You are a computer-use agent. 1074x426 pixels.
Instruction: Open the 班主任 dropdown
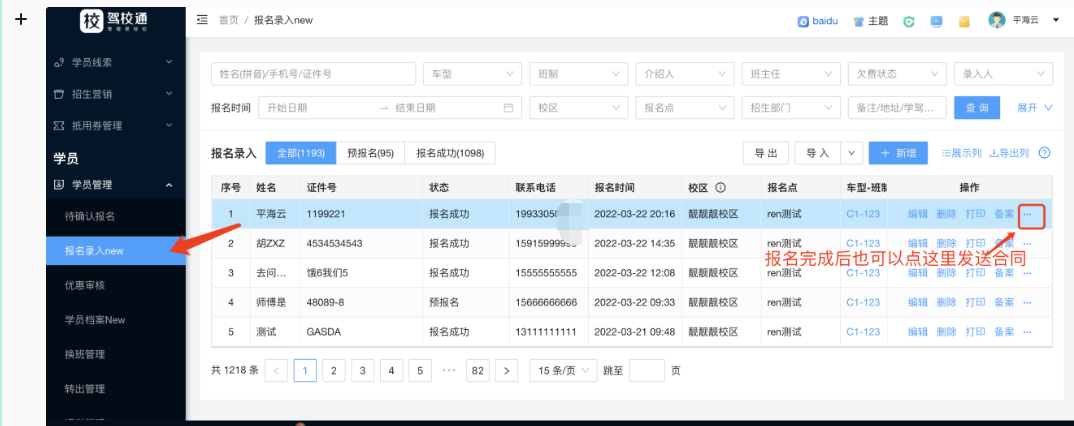coord(791,74)
